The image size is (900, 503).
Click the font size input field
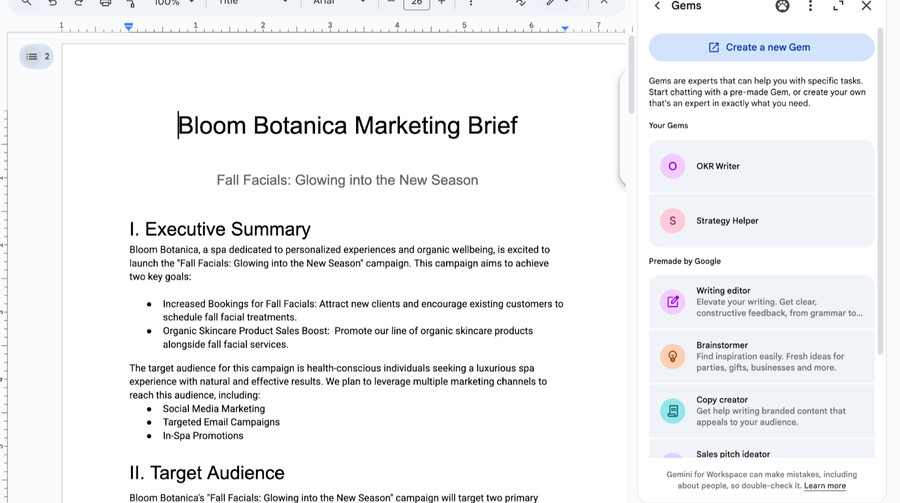417,3
